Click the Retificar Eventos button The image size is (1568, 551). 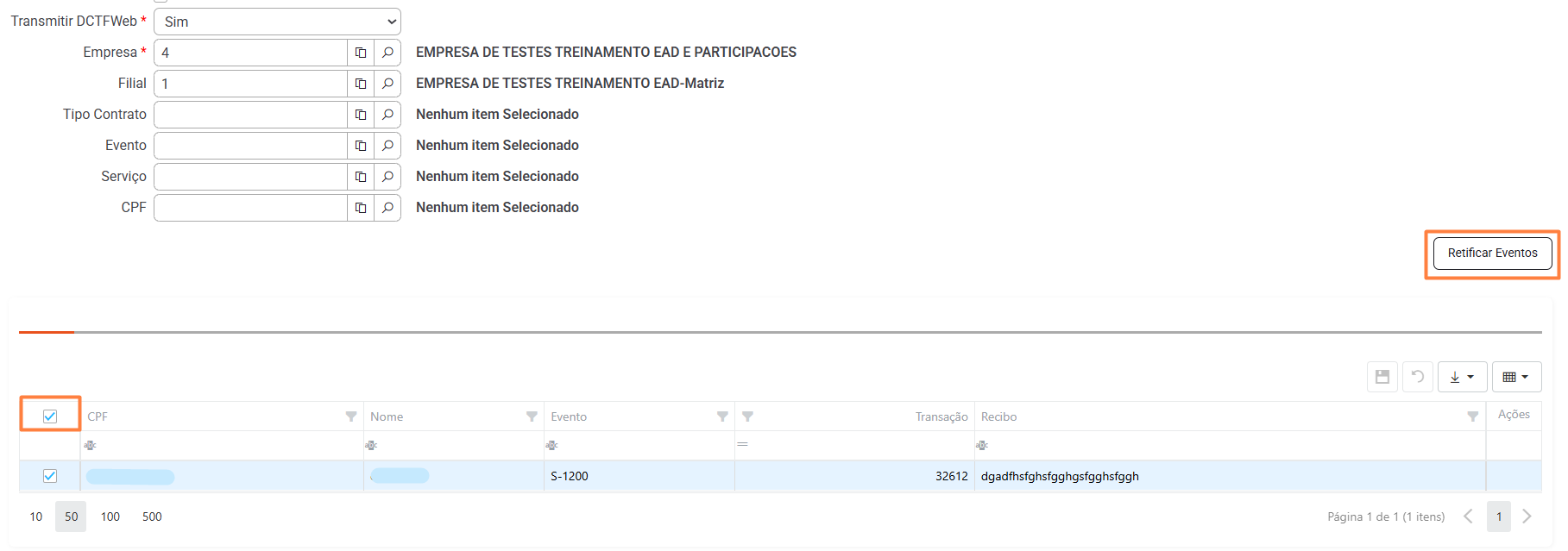pos(1492,254)
